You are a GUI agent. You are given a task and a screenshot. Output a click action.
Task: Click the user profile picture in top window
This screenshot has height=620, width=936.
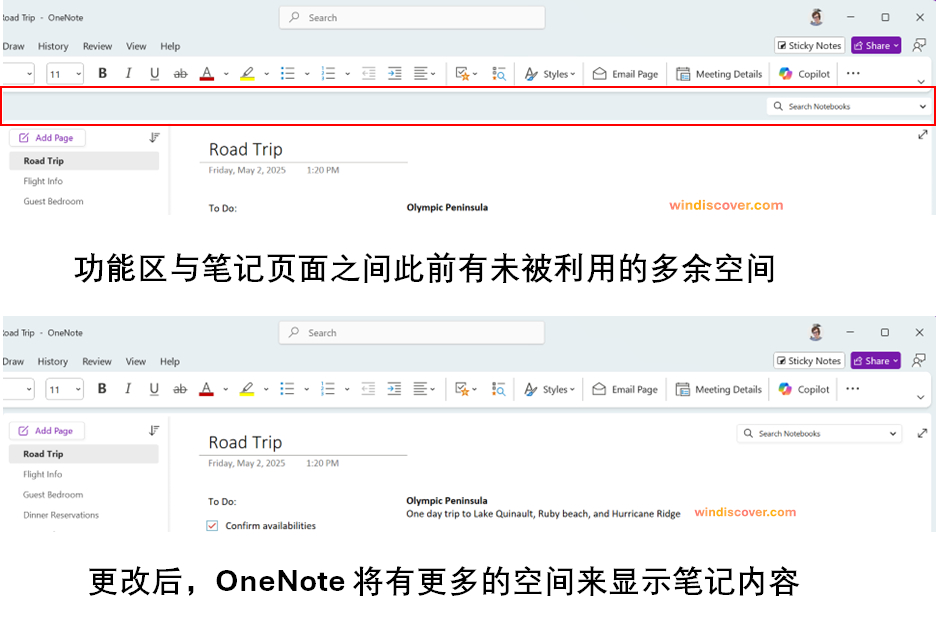(x=816, y=17)
